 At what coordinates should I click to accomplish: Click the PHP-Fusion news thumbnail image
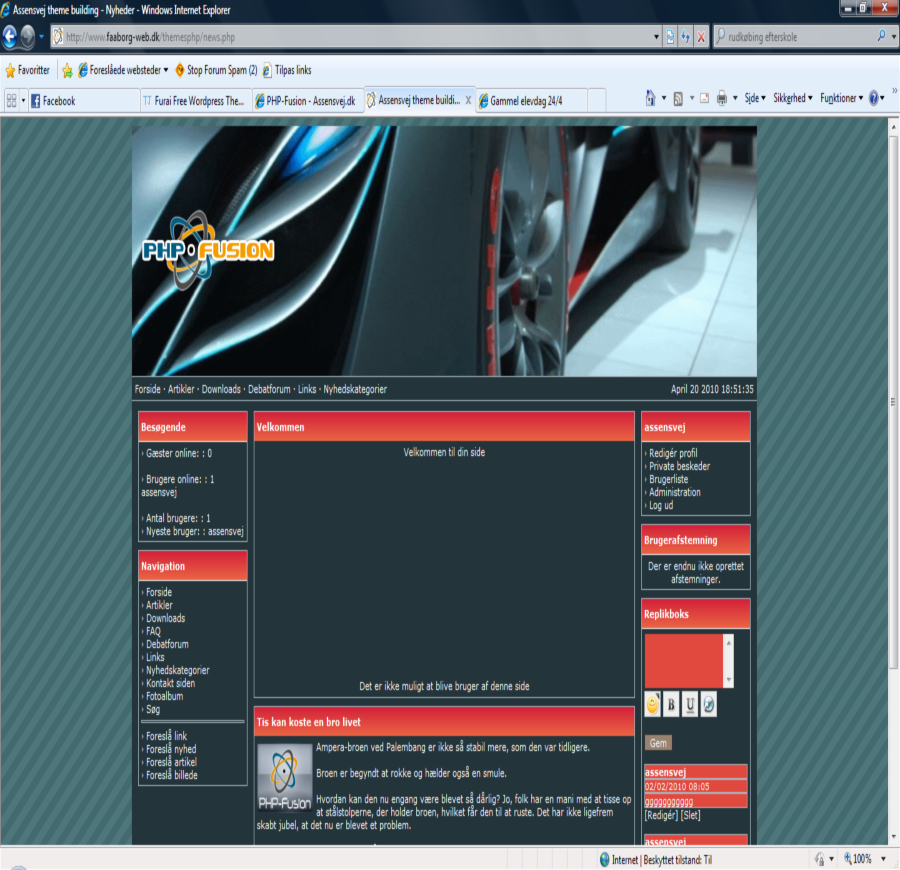coord(284,778)
